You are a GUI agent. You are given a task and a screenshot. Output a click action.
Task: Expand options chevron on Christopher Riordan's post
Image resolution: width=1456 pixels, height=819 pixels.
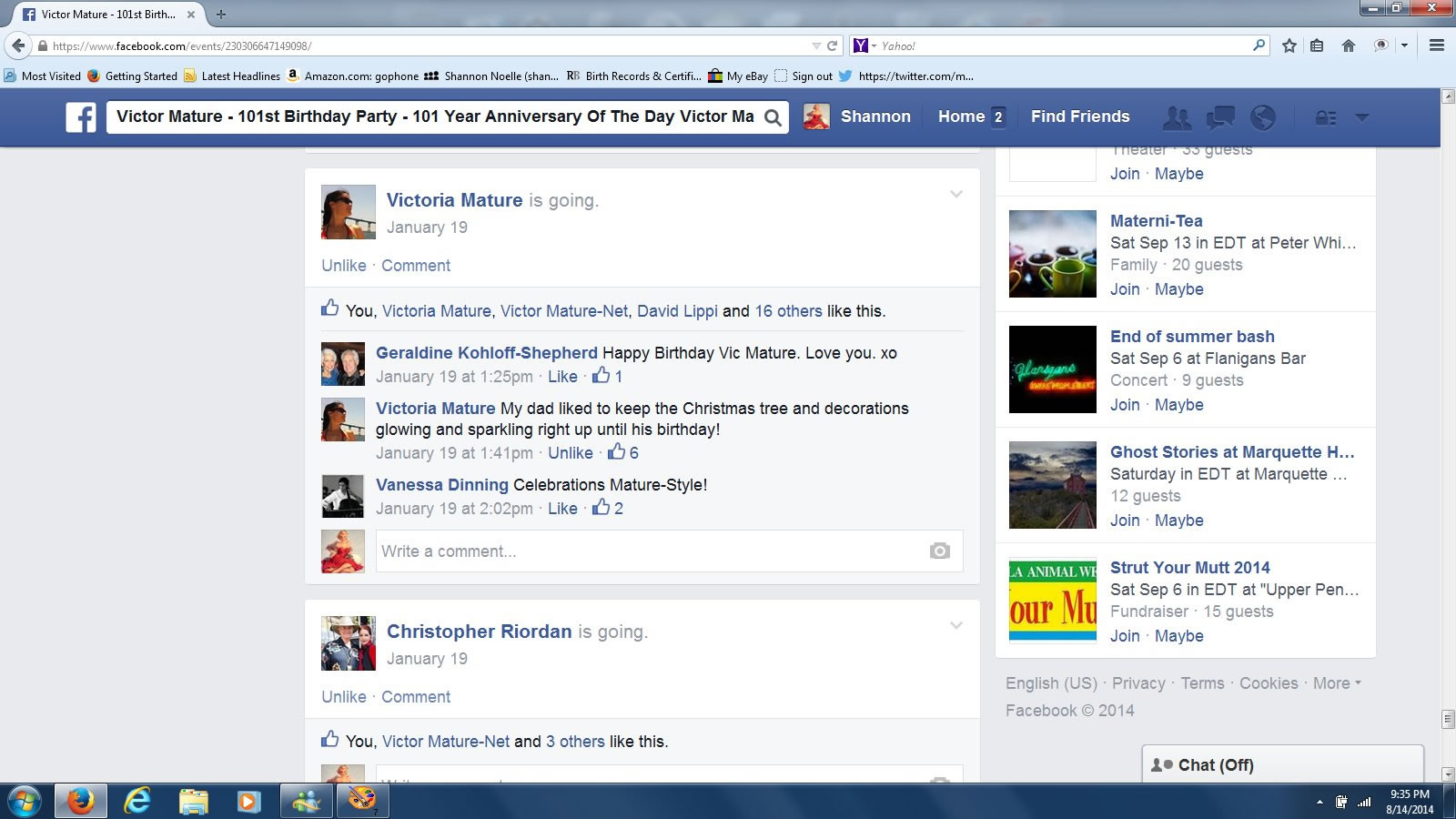pyautogui.click(x=955, y=625)
